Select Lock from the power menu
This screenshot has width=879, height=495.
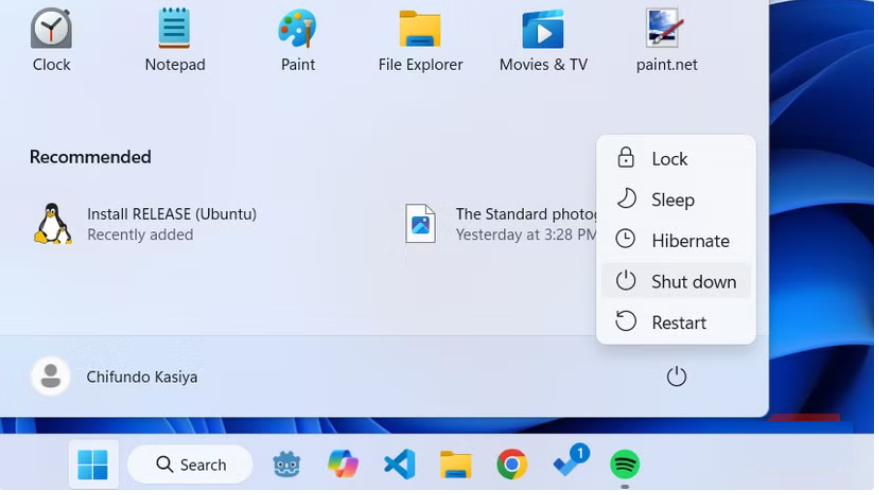(x=676, y=159)
